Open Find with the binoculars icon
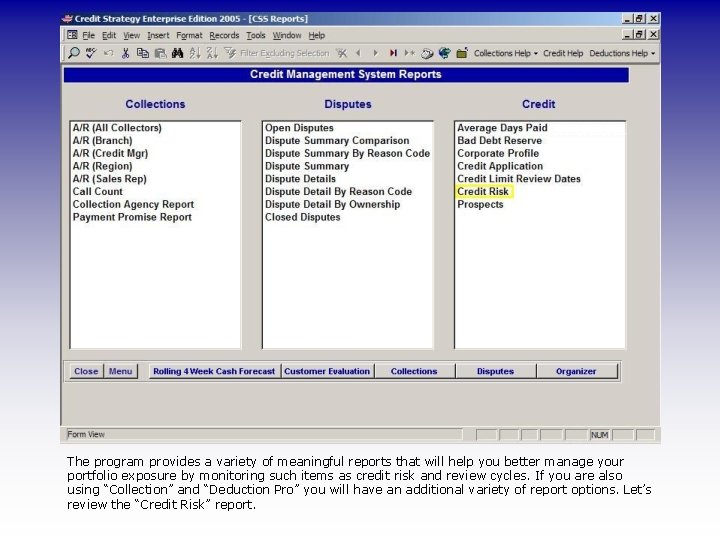 click(178, 53)
